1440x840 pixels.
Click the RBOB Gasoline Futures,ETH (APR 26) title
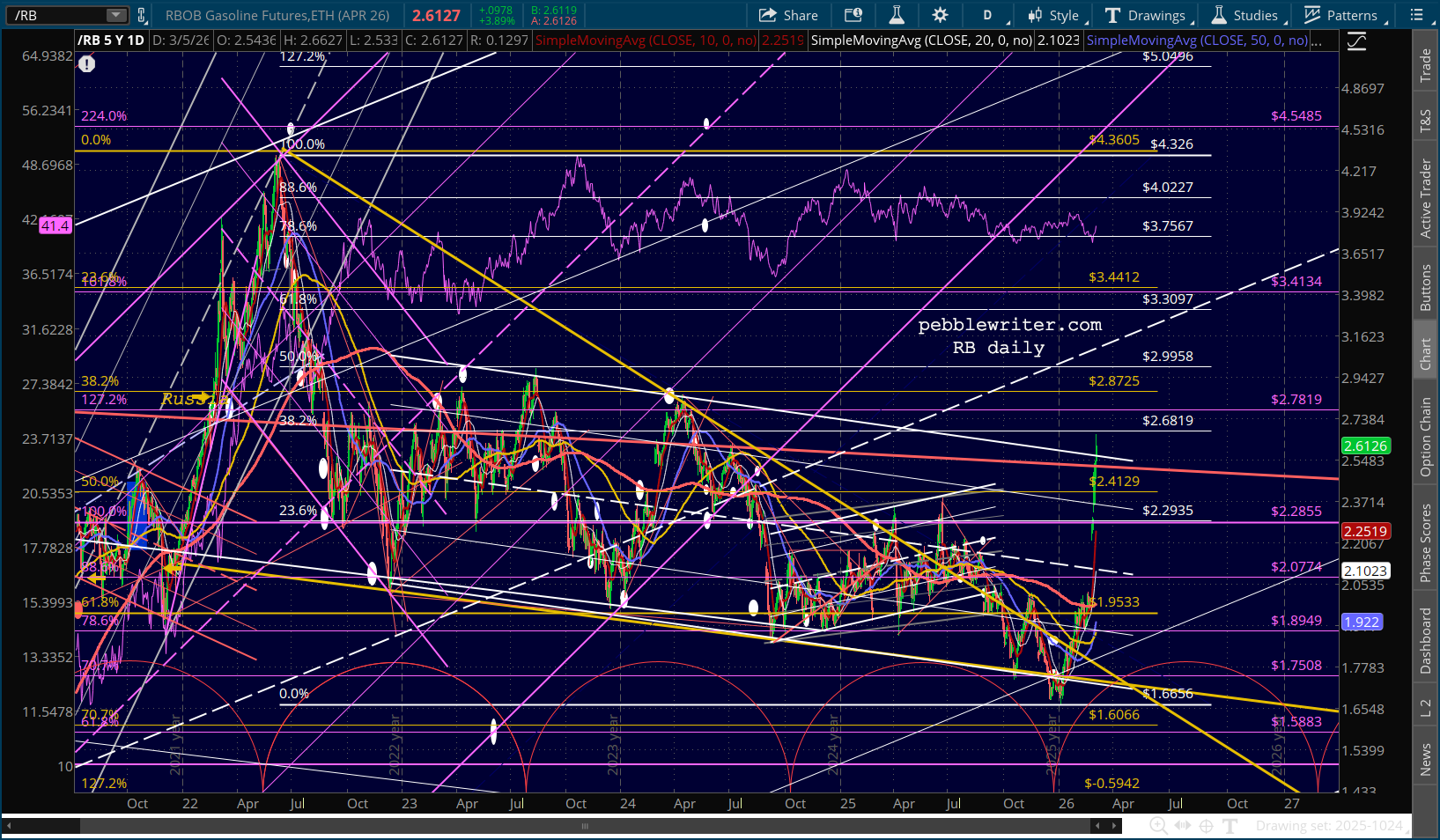(x=279, y=15)
